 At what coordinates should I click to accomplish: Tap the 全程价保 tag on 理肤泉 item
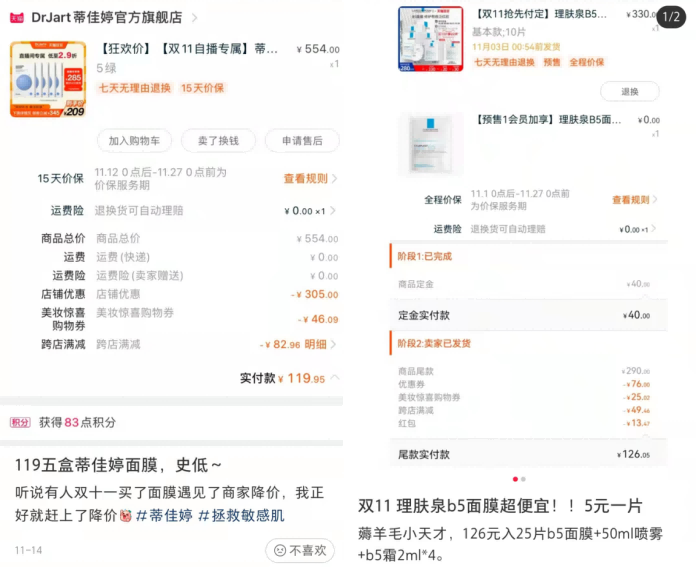click(587, 62)
